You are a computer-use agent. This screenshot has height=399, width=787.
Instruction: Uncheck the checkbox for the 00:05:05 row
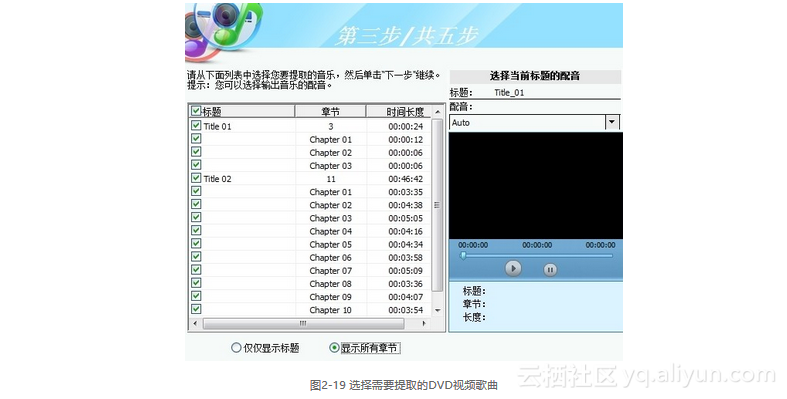tap(196, 217)
